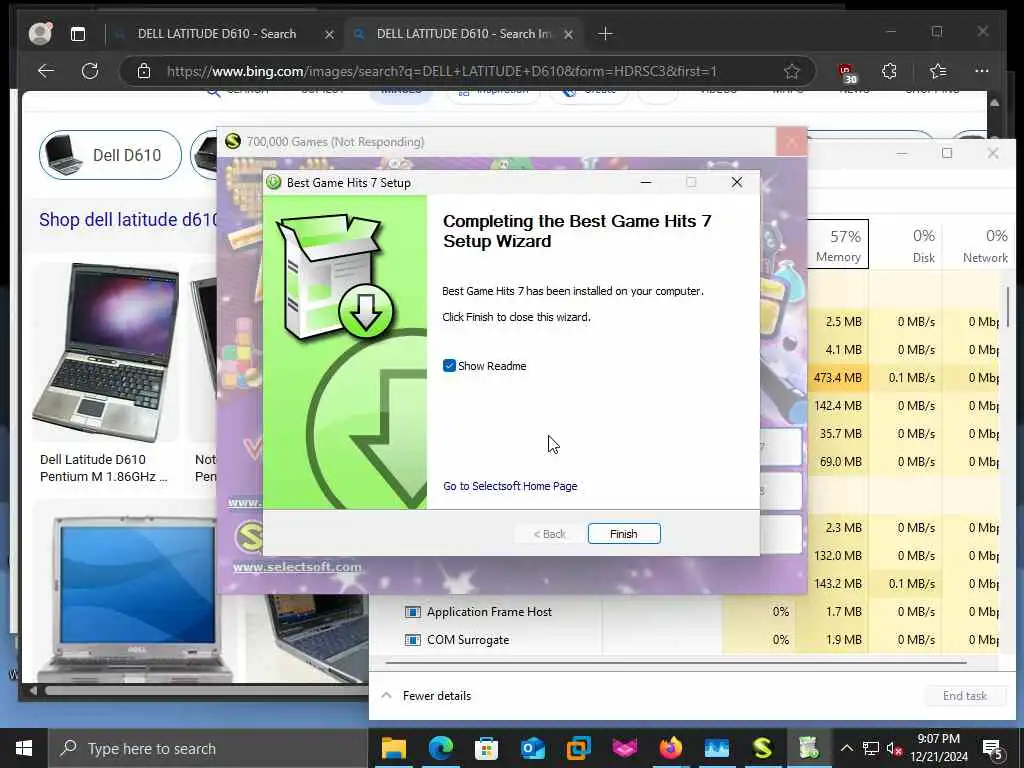Click the 473.4 MB memory value
The image size is (1024, 768).
(x=837, y=377)
